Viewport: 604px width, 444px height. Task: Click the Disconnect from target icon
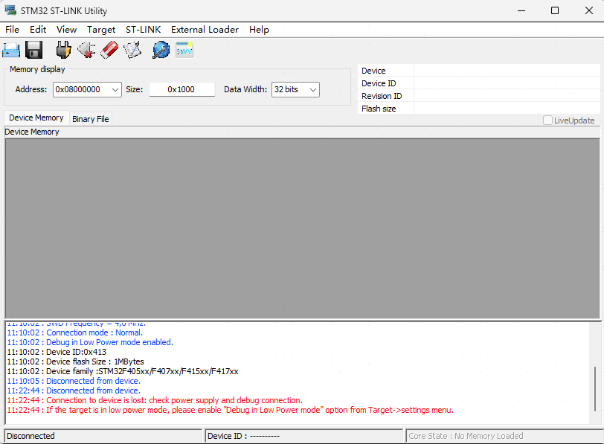point(86,50)
